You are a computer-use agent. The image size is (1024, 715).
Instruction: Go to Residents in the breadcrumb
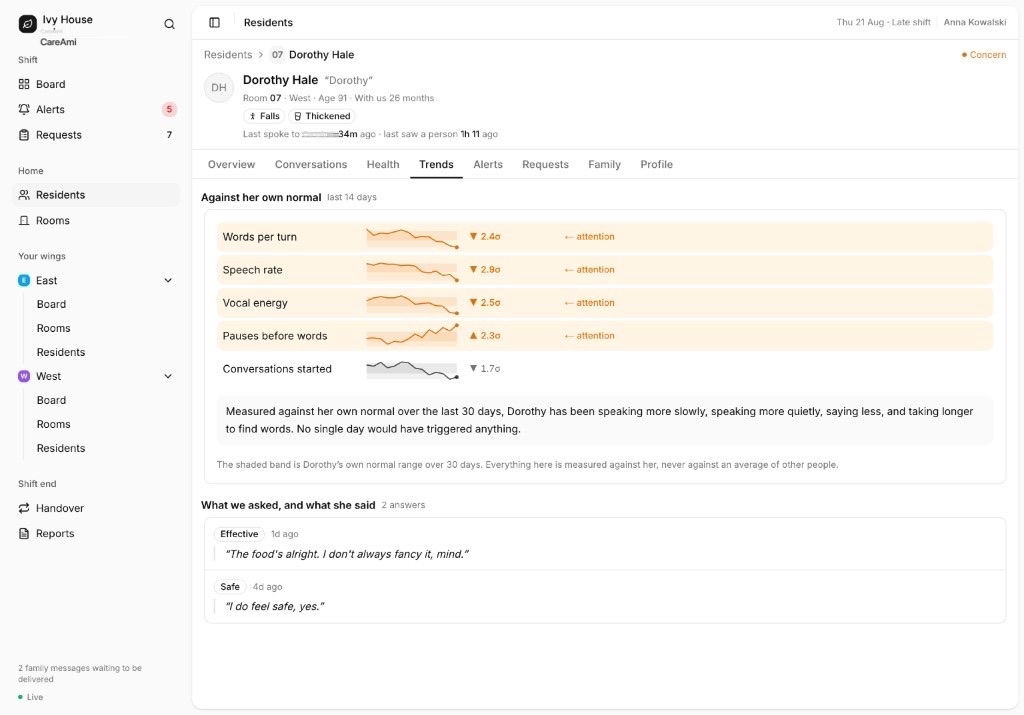pos(228,55)
